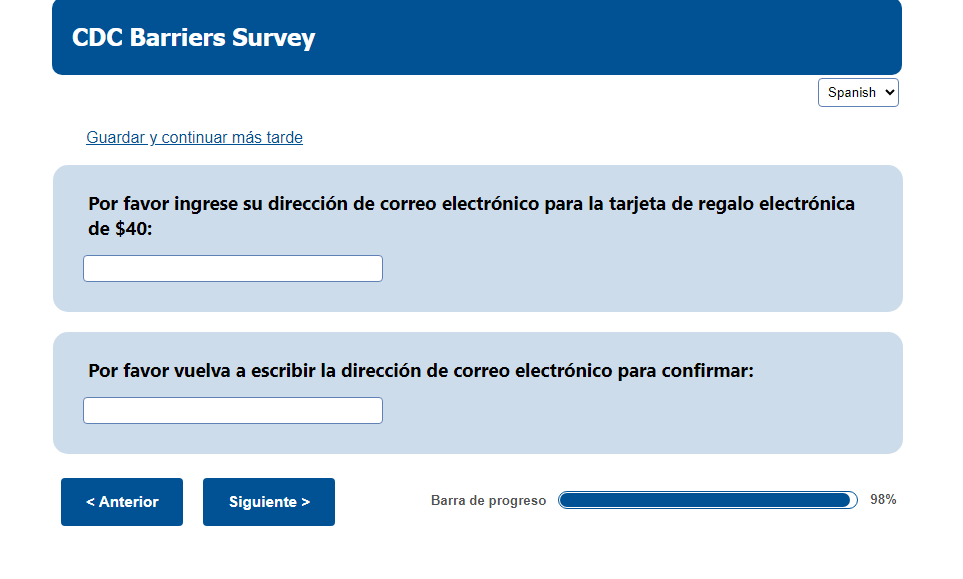Screen dimensions: 963x579
Task: Click the "Guardar y continuar más tarde" link
Action: (194, 137)
